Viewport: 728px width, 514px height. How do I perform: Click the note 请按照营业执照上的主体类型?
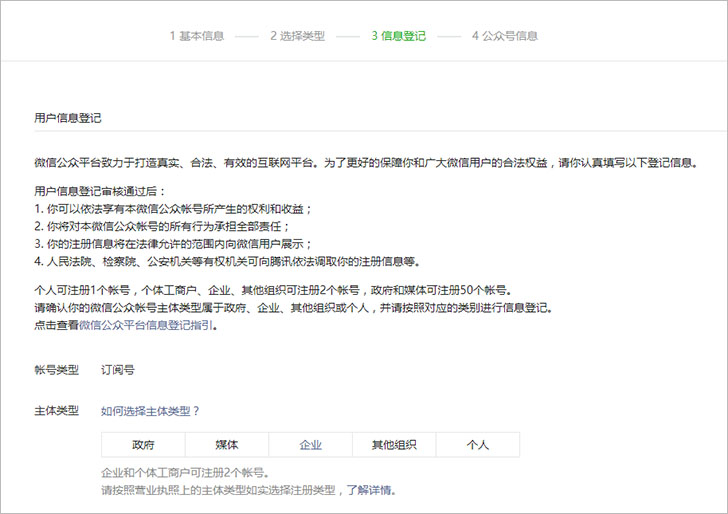tap(224, 490)
